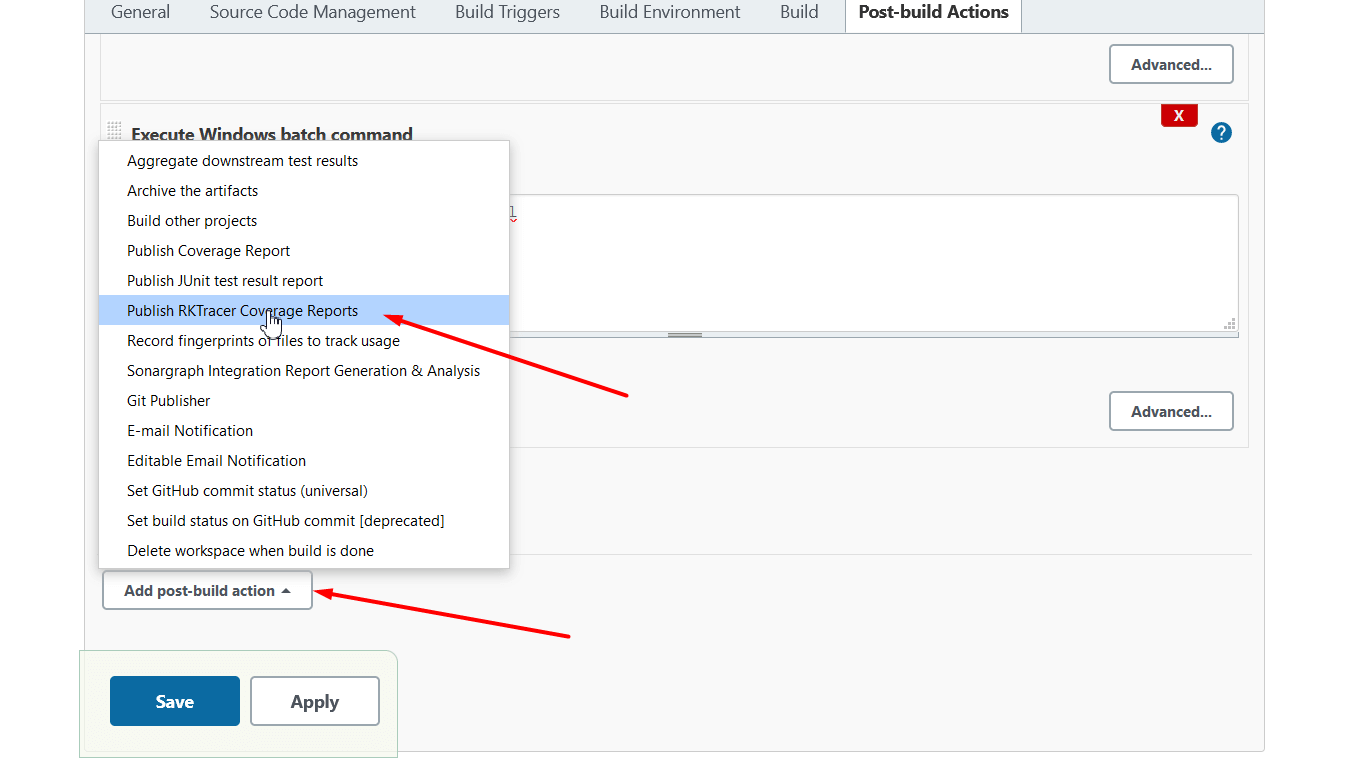Delete the batch command step via red X
1348x766 pixels.
click(1178, 115)
